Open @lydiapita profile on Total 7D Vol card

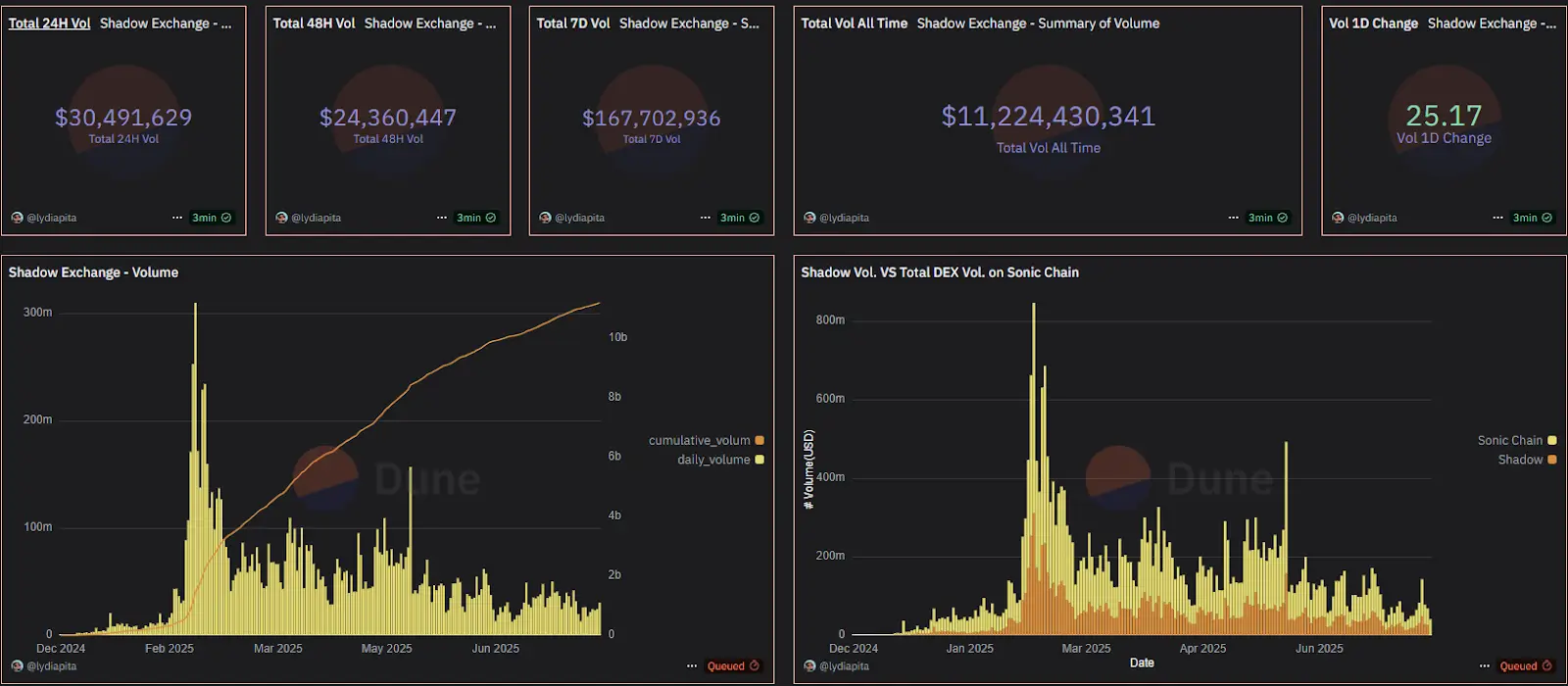(x=579, y=218)
